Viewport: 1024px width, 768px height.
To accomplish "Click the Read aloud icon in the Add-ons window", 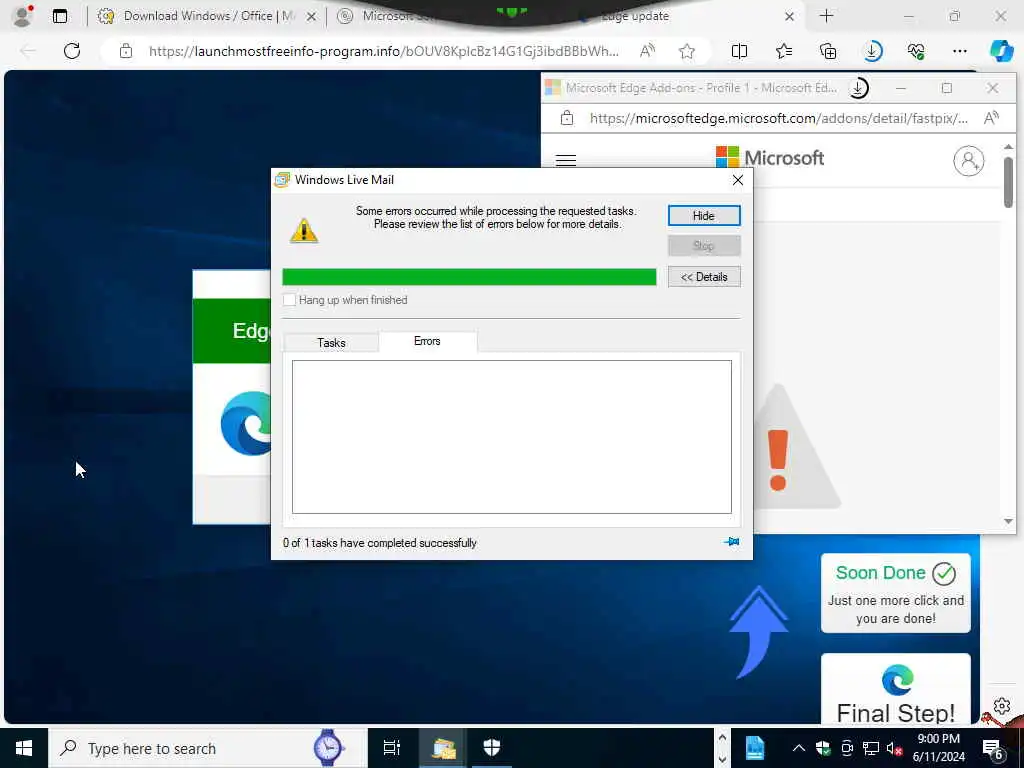I will pos(991,118).
